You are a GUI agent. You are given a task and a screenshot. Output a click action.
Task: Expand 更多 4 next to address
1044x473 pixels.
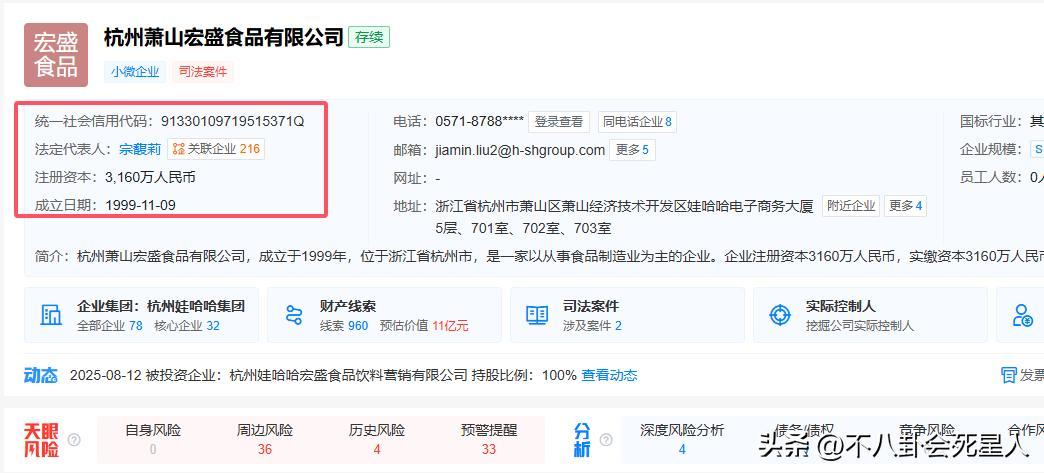(x=905, y=206)
